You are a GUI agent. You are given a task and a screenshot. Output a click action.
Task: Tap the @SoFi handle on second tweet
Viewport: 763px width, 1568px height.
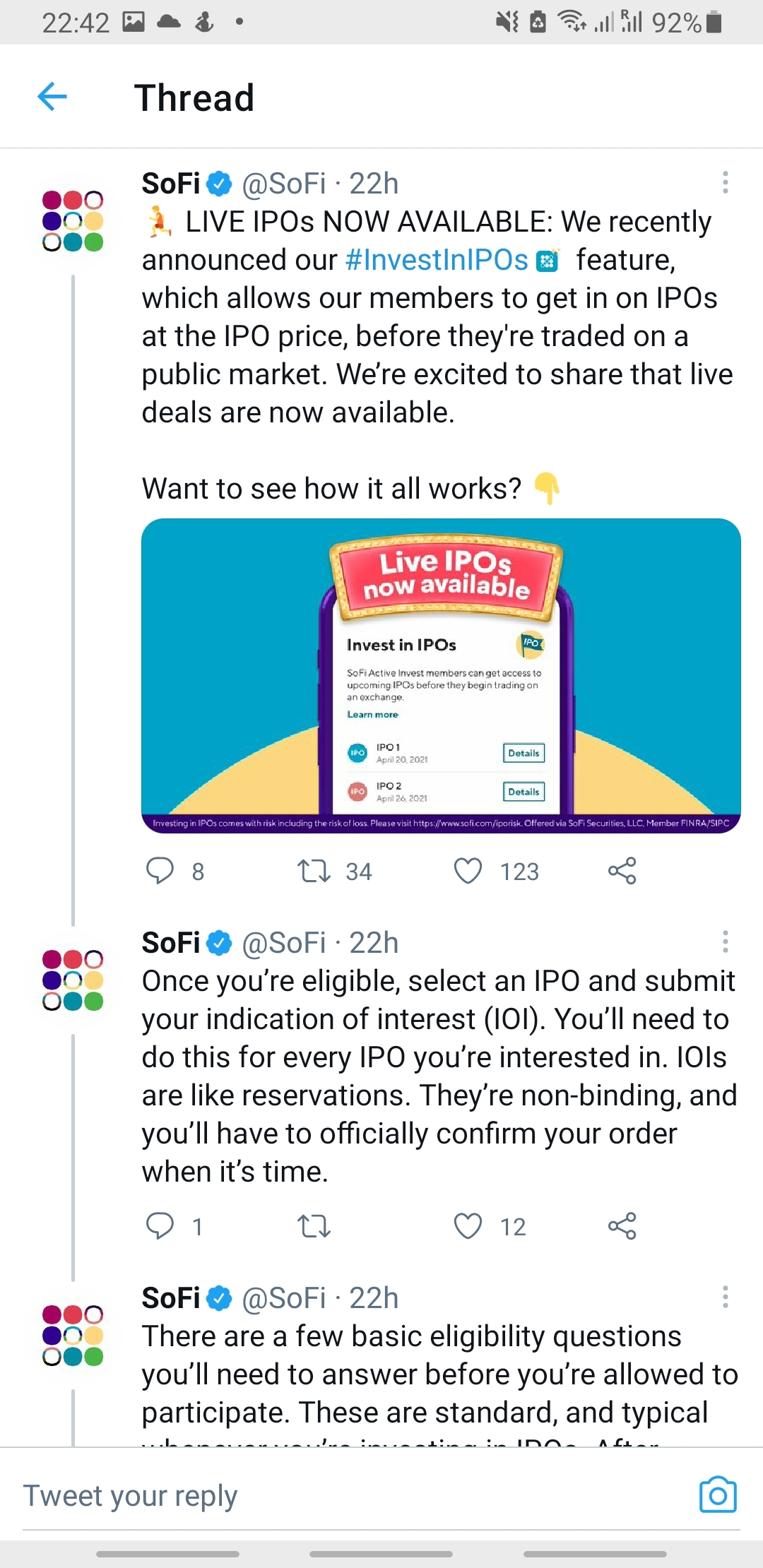tap(284, 943)
